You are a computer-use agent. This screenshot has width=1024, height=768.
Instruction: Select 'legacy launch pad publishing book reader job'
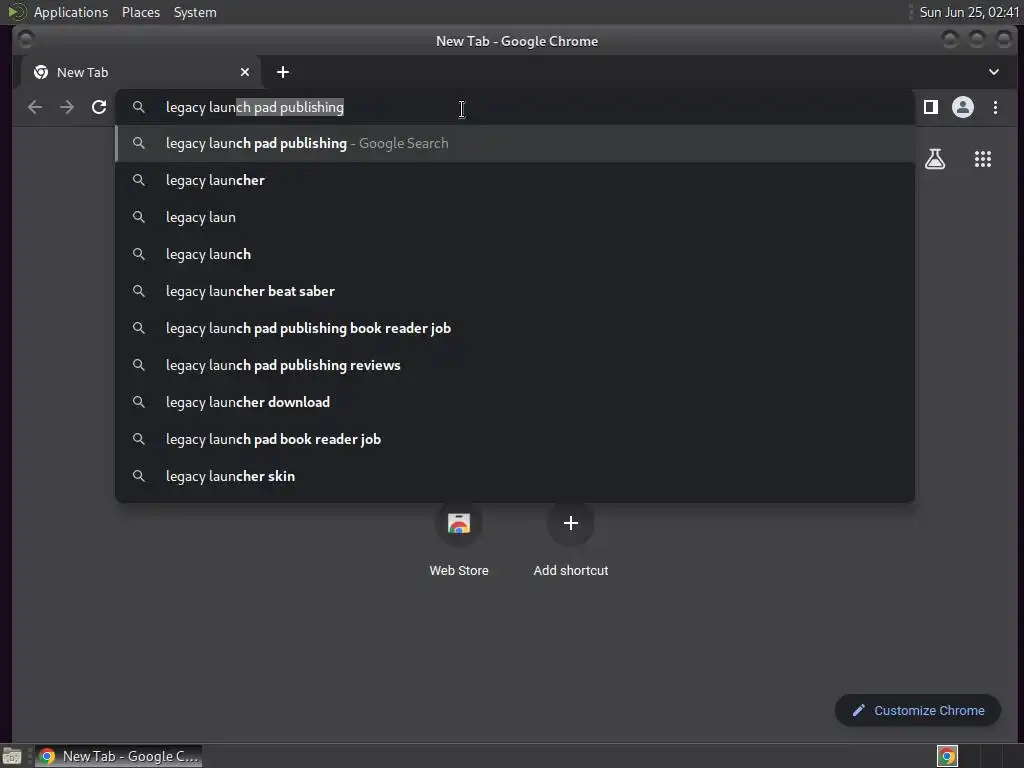(x=515, y=328)
